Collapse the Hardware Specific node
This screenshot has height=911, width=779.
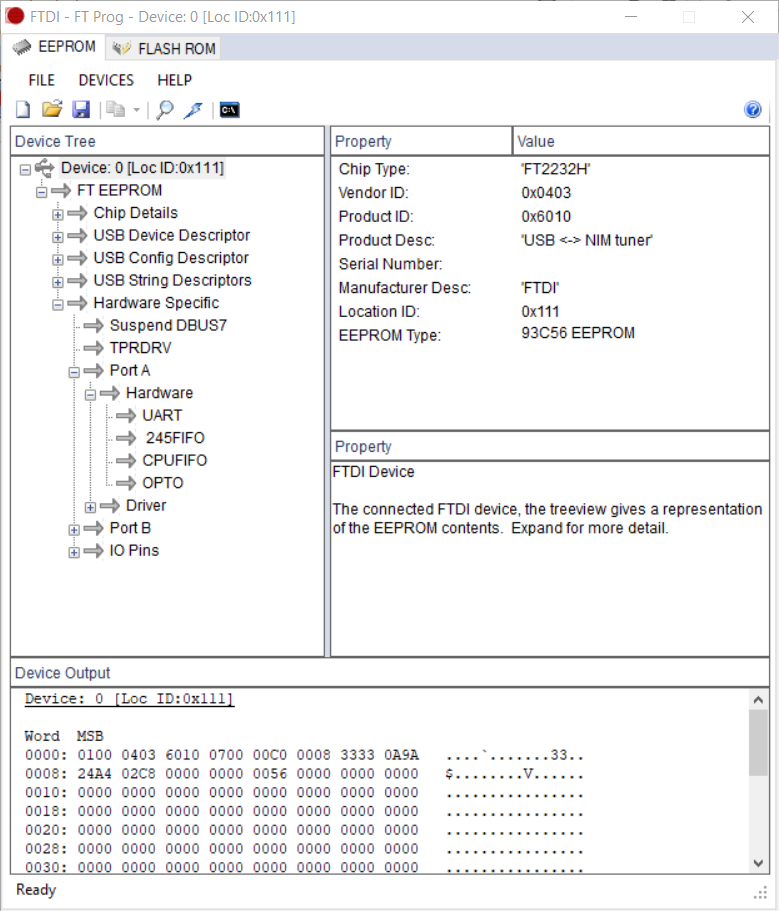[x=58, y=305]
